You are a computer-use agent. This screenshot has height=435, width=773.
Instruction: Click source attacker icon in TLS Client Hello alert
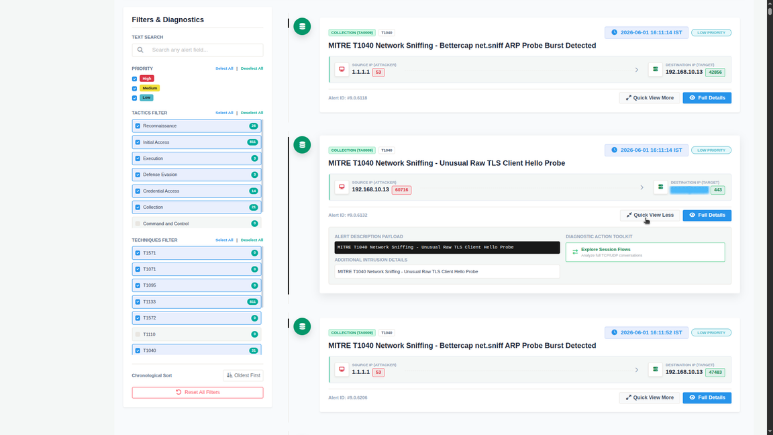click(x=342, y=187)
